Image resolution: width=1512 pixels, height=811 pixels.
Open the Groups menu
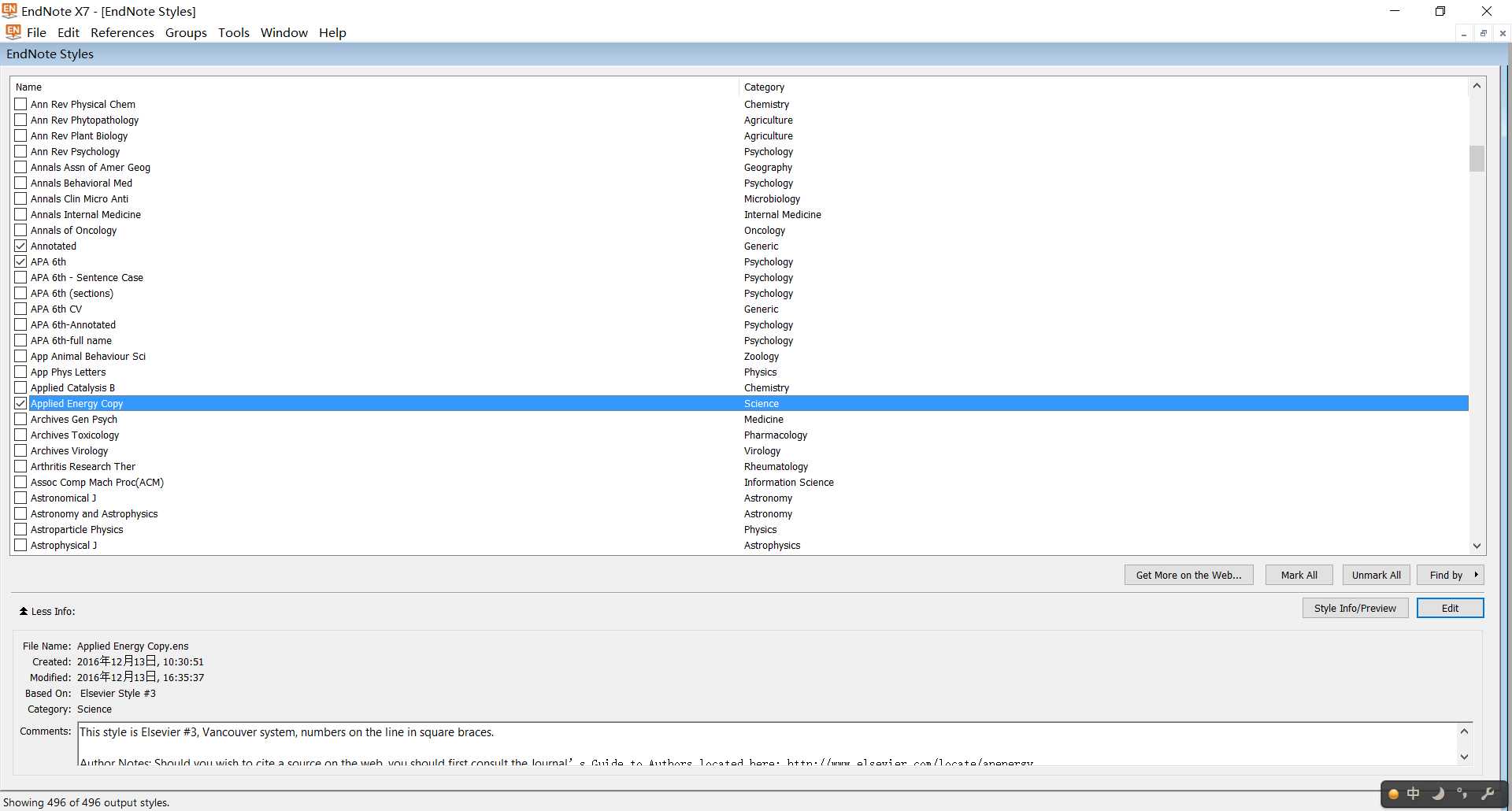(186, 32)
